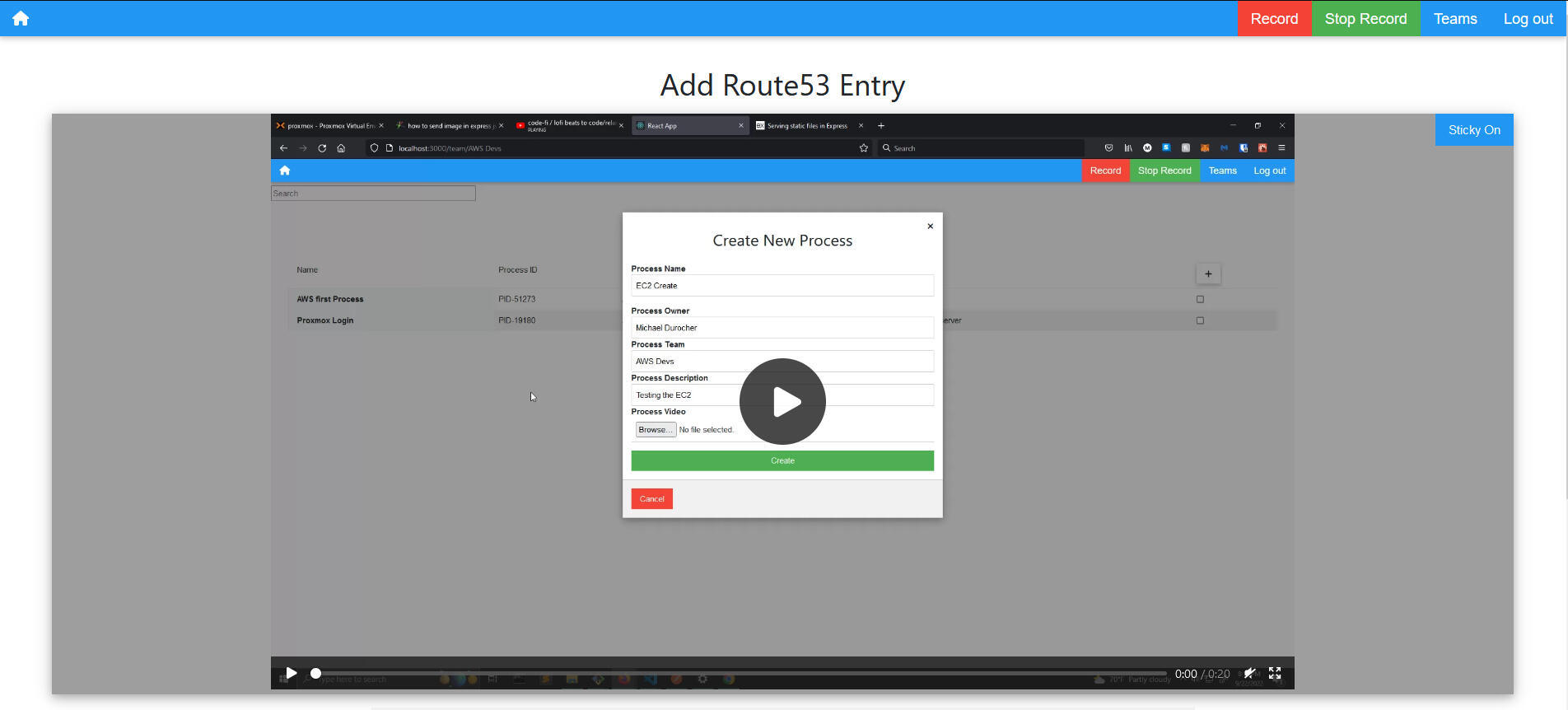Click the video progress slider handle
This screenshot has width=1568, height=710.
(315, 673)
